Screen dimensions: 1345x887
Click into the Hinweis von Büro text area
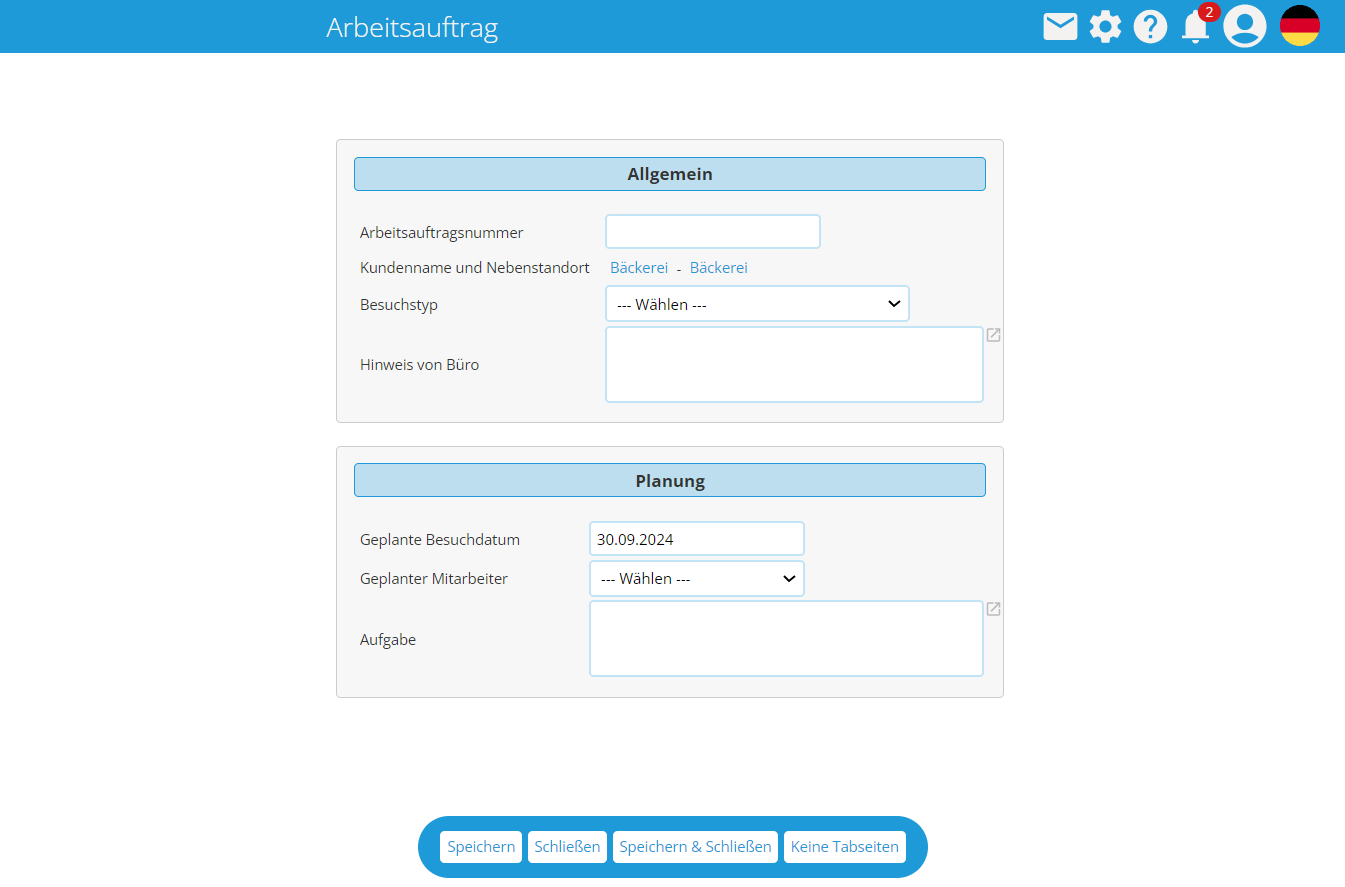(x=794, y=364)
